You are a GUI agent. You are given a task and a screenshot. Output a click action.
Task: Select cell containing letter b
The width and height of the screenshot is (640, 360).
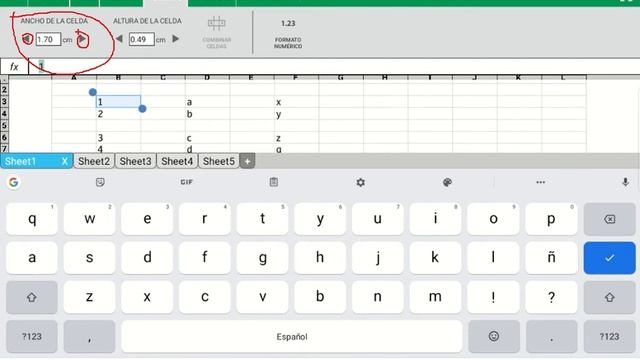coord(207,114)
